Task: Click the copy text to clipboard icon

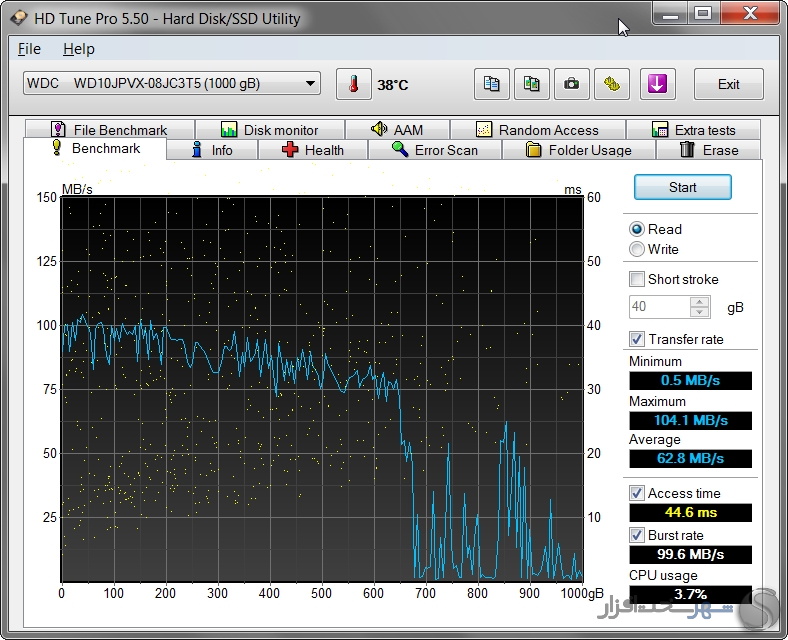Action: (491, 84)
